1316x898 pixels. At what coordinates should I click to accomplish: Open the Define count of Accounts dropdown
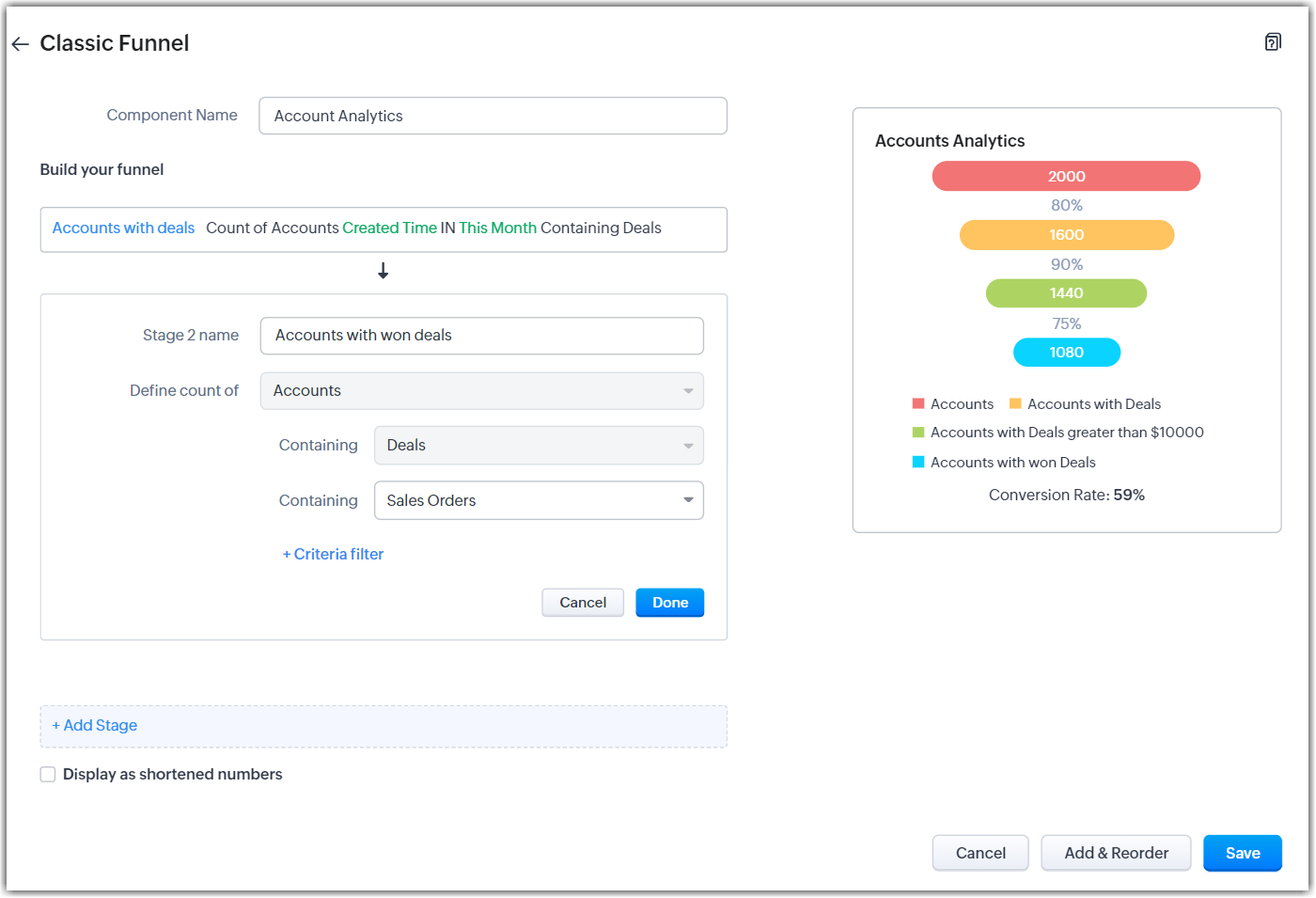(x=481, y=391)
